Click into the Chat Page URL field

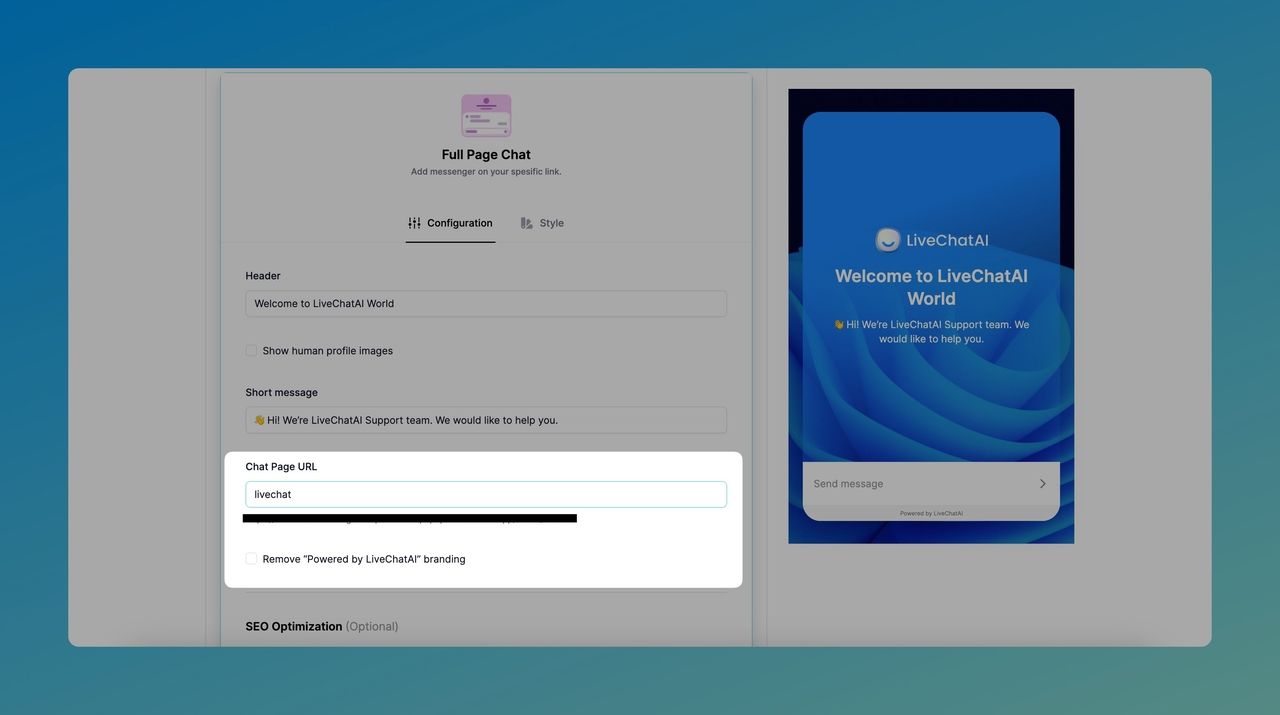point(486,494)
